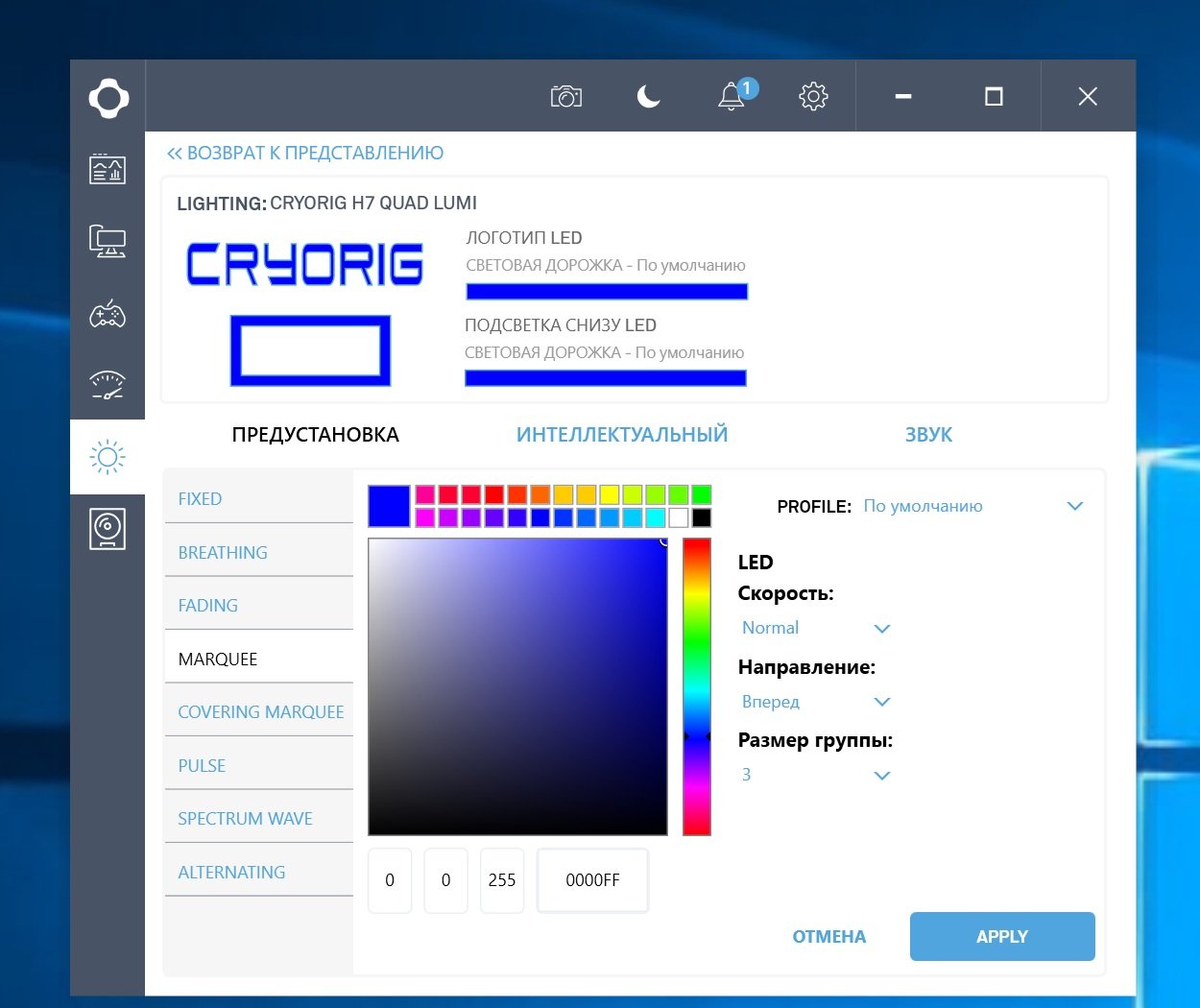Pick the white palette swatch
The height and width of the screenshot is (1008, 1200).
[679, 517]
